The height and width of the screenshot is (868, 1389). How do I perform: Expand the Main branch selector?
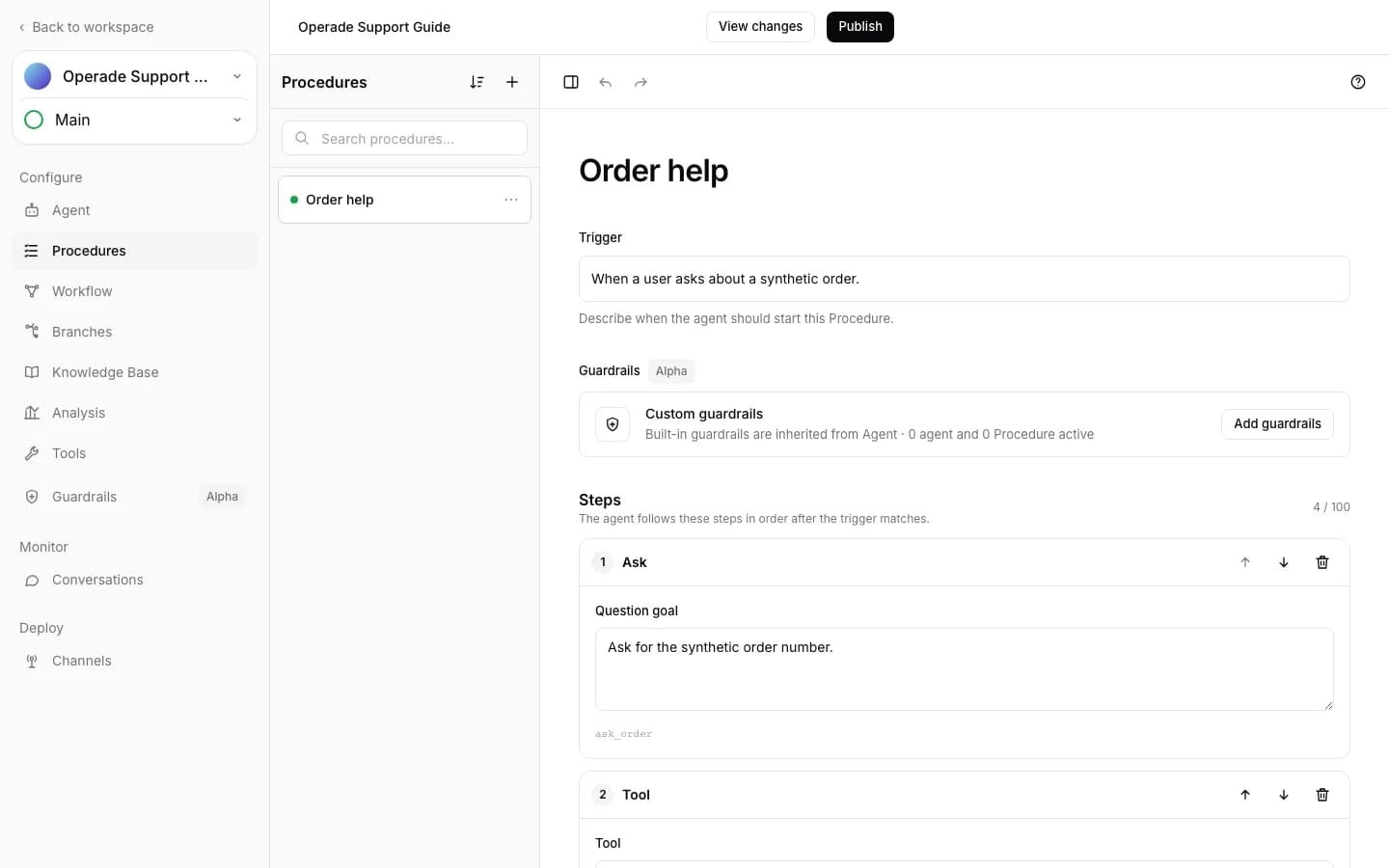click(134, 120)
